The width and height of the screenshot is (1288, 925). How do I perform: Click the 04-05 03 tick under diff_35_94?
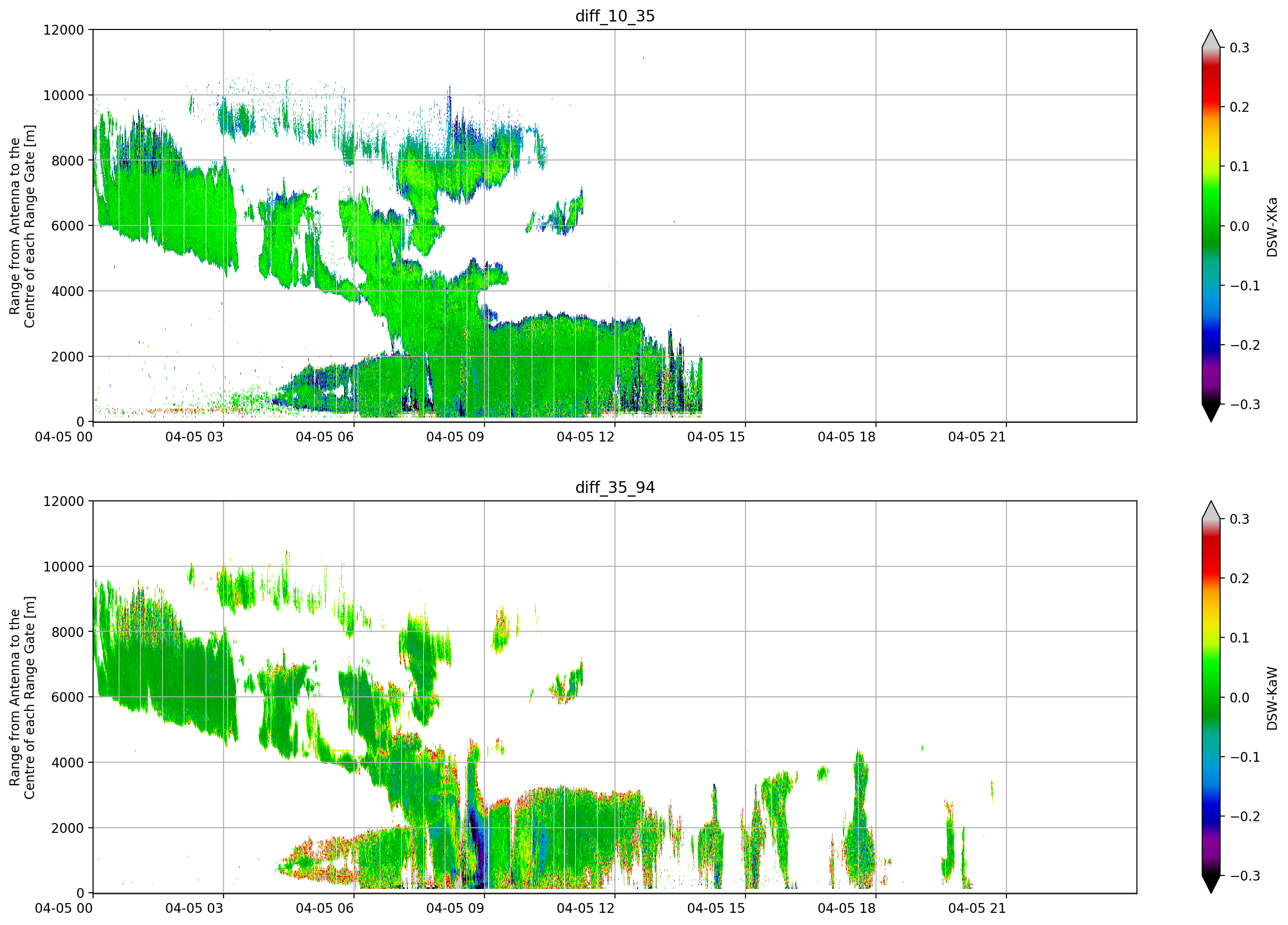pos(194,908)
